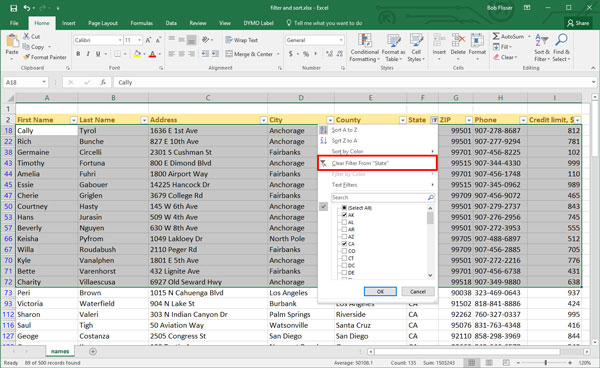Screen dimensions: 600x368
Task: Click the Format cells icon
Action: 477,40
